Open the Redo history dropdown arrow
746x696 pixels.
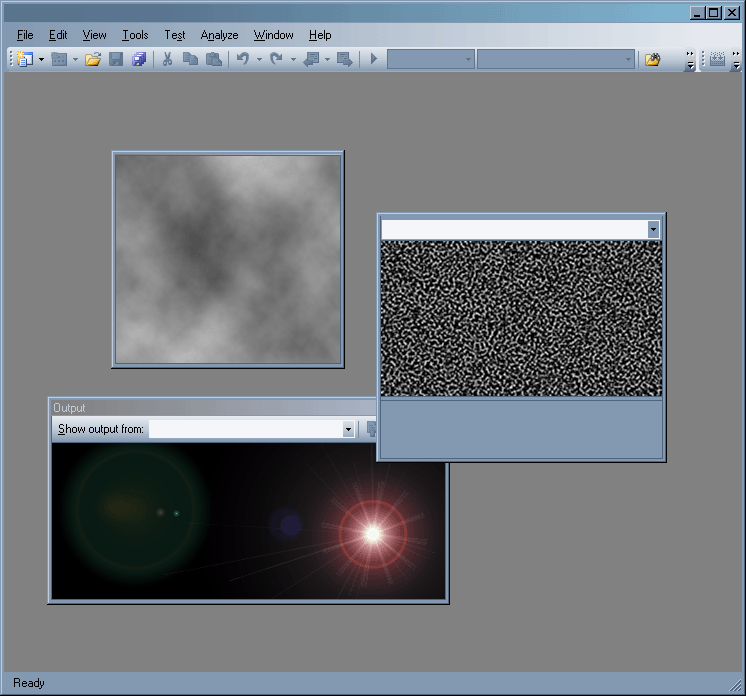point(293,59)
